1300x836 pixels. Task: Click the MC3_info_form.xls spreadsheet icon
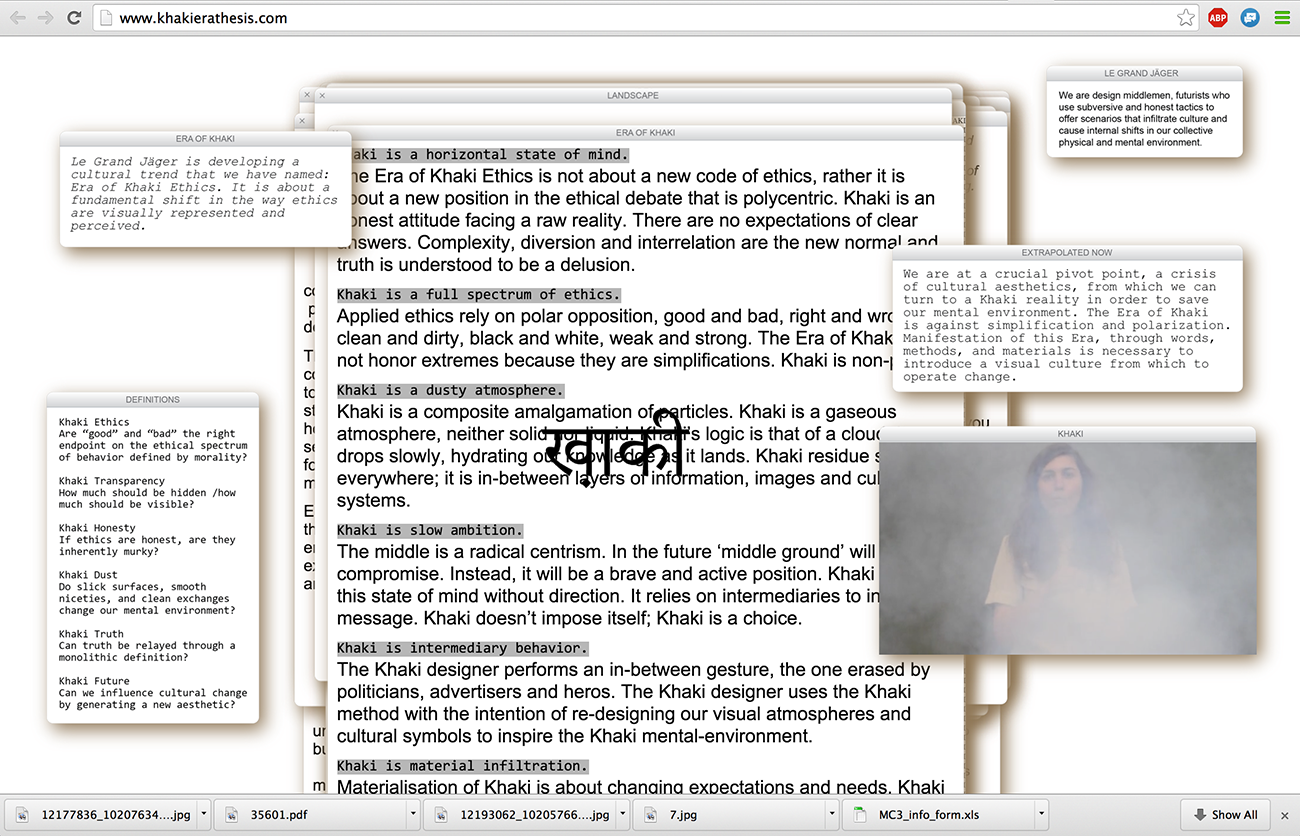tap(859, 815)
